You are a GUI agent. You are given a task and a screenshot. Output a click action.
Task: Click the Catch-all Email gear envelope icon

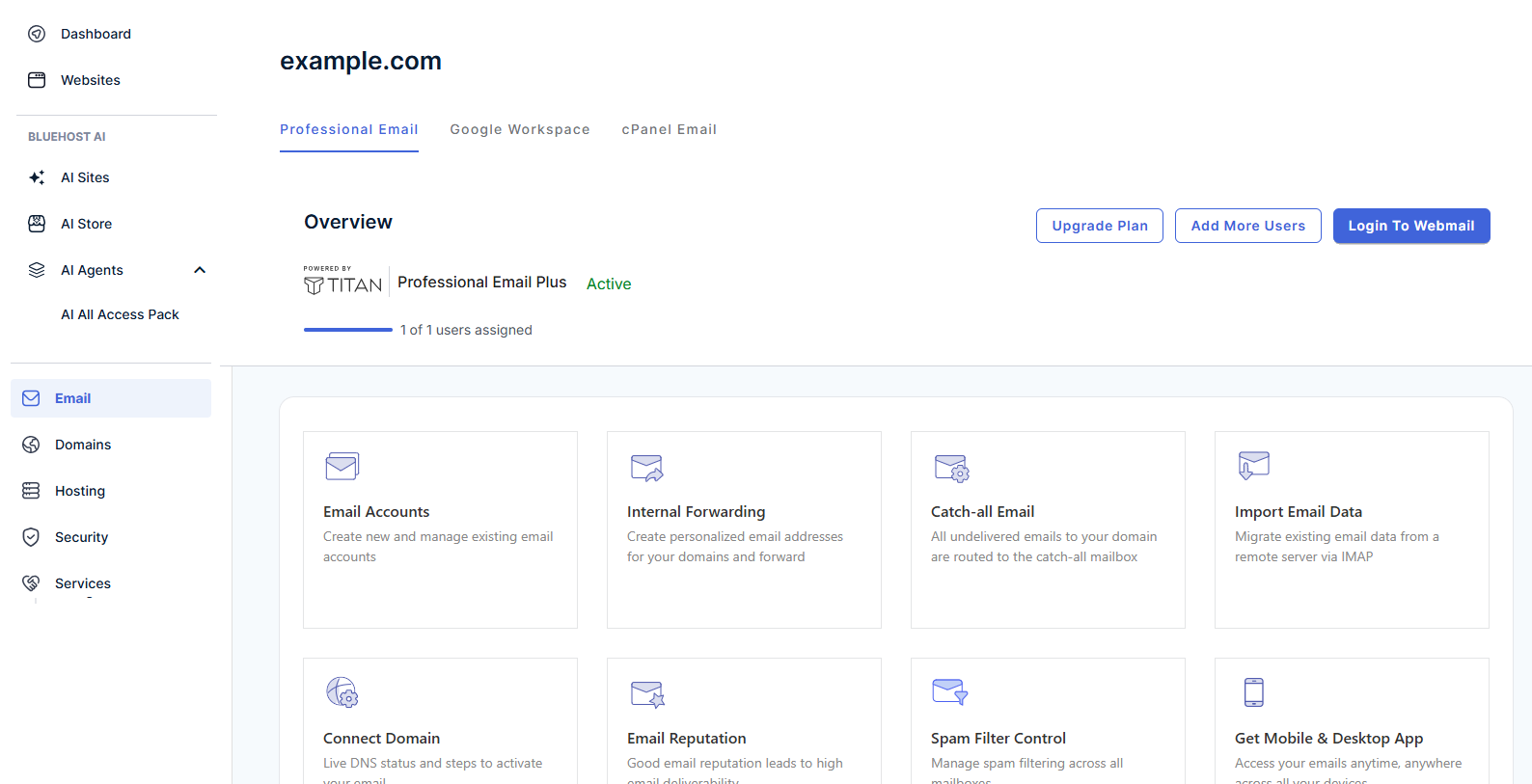pos(951,468)
